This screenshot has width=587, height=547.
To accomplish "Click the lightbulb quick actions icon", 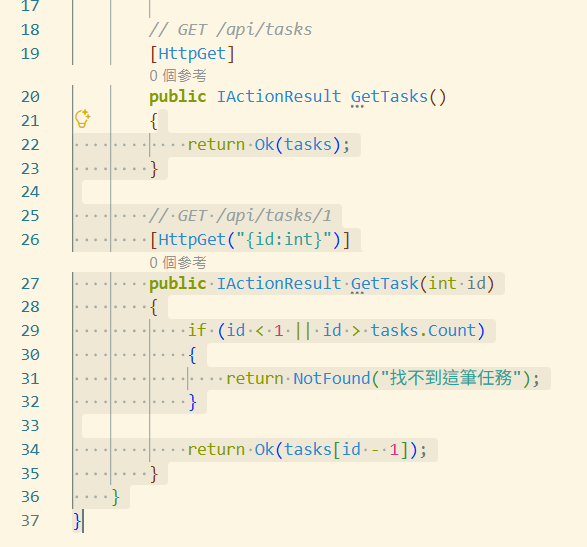I will point(82,119).
